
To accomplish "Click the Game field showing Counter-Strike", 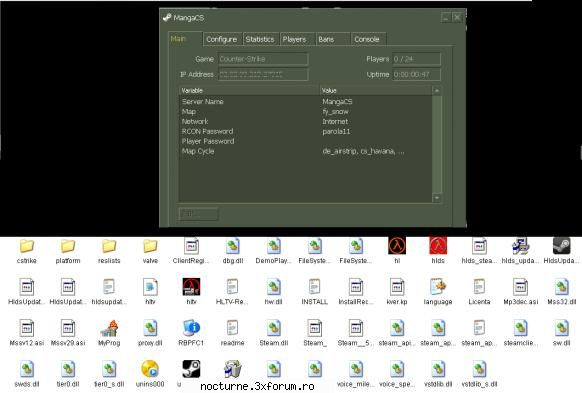I will click(263, 59).
